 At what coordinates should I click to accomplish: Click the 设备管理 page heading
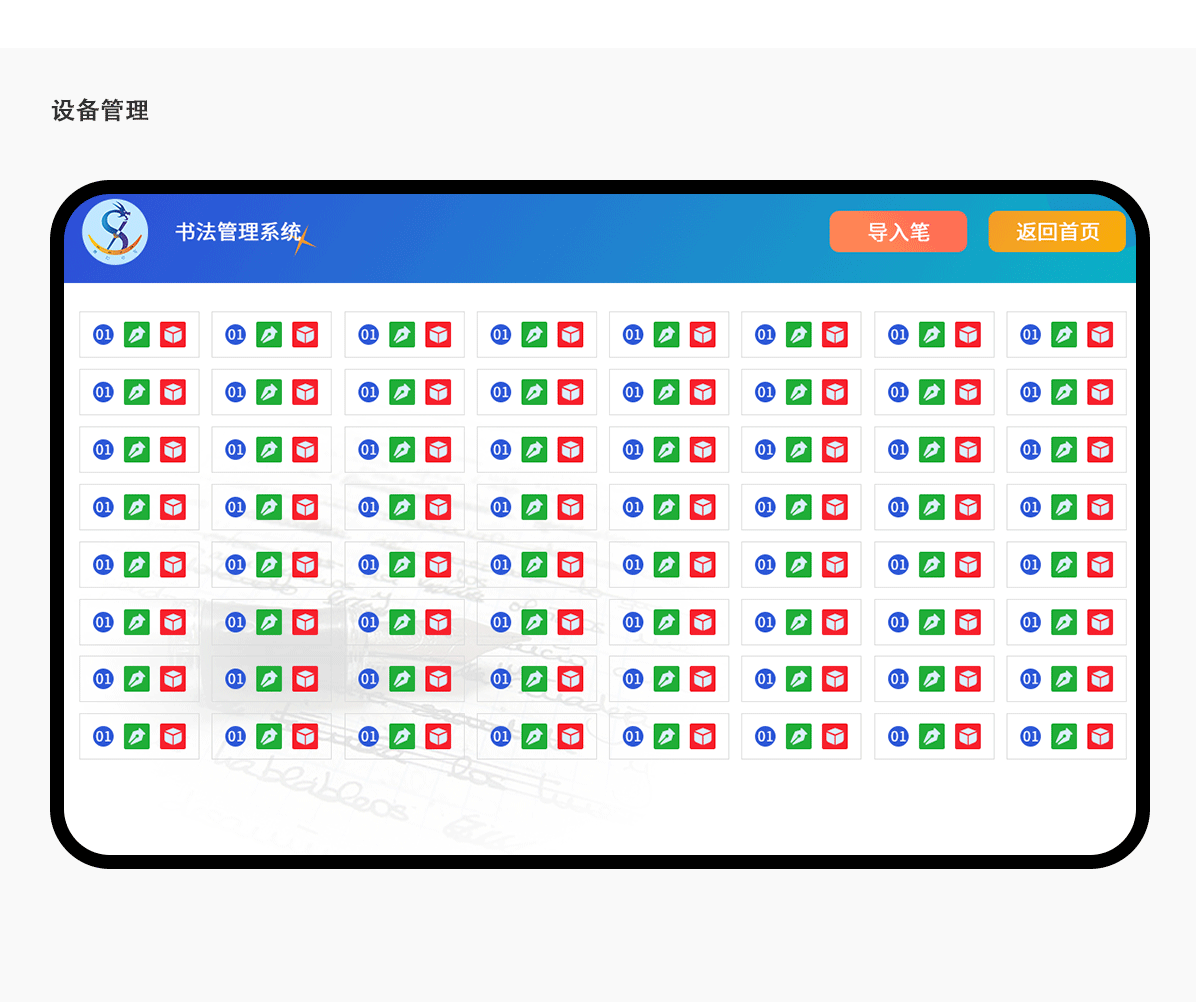click(x=100, y=111)
